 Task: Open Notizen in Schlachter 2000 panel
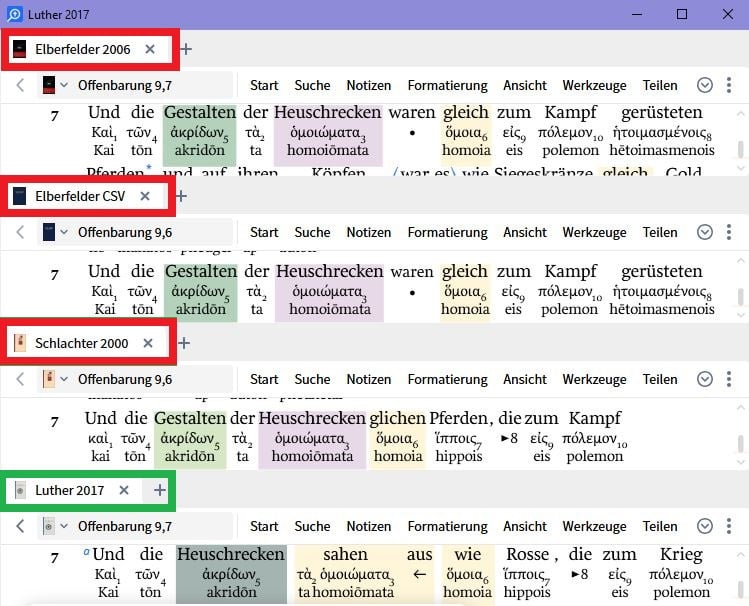[369, 380]
